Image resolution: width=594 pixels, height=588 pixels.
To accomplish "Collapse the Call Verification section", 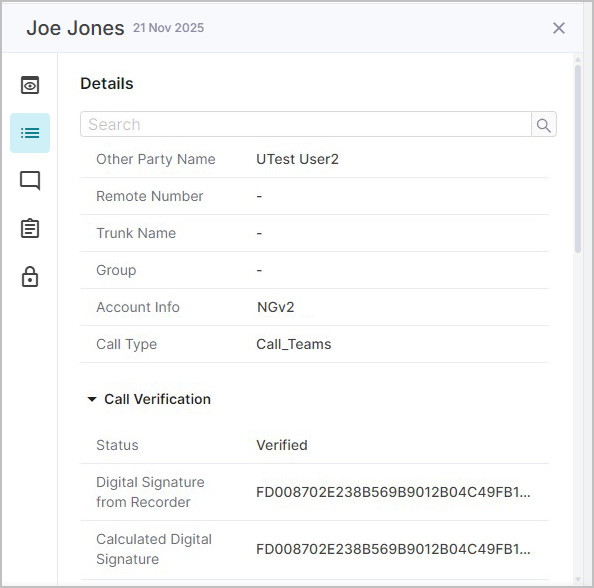I will coord(92,399).
